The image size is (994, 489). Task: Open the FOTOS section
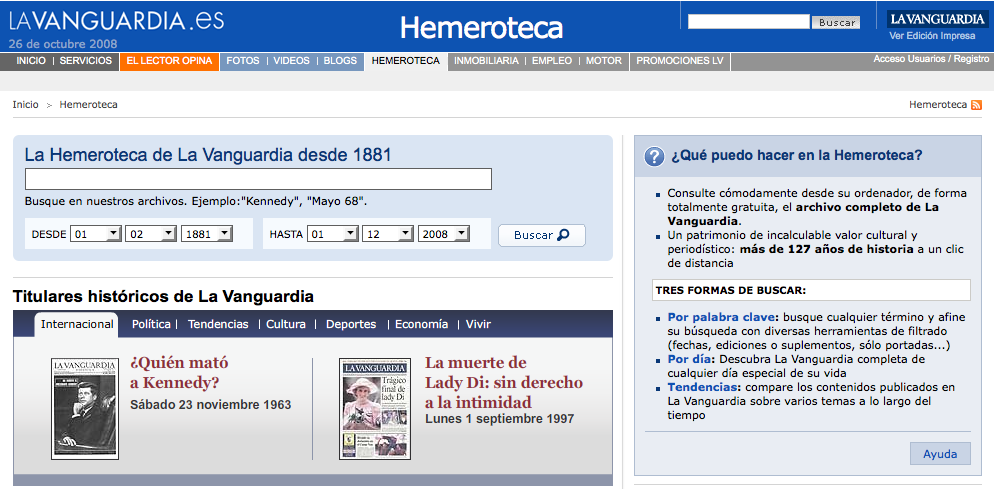click(x=243, y=61)
